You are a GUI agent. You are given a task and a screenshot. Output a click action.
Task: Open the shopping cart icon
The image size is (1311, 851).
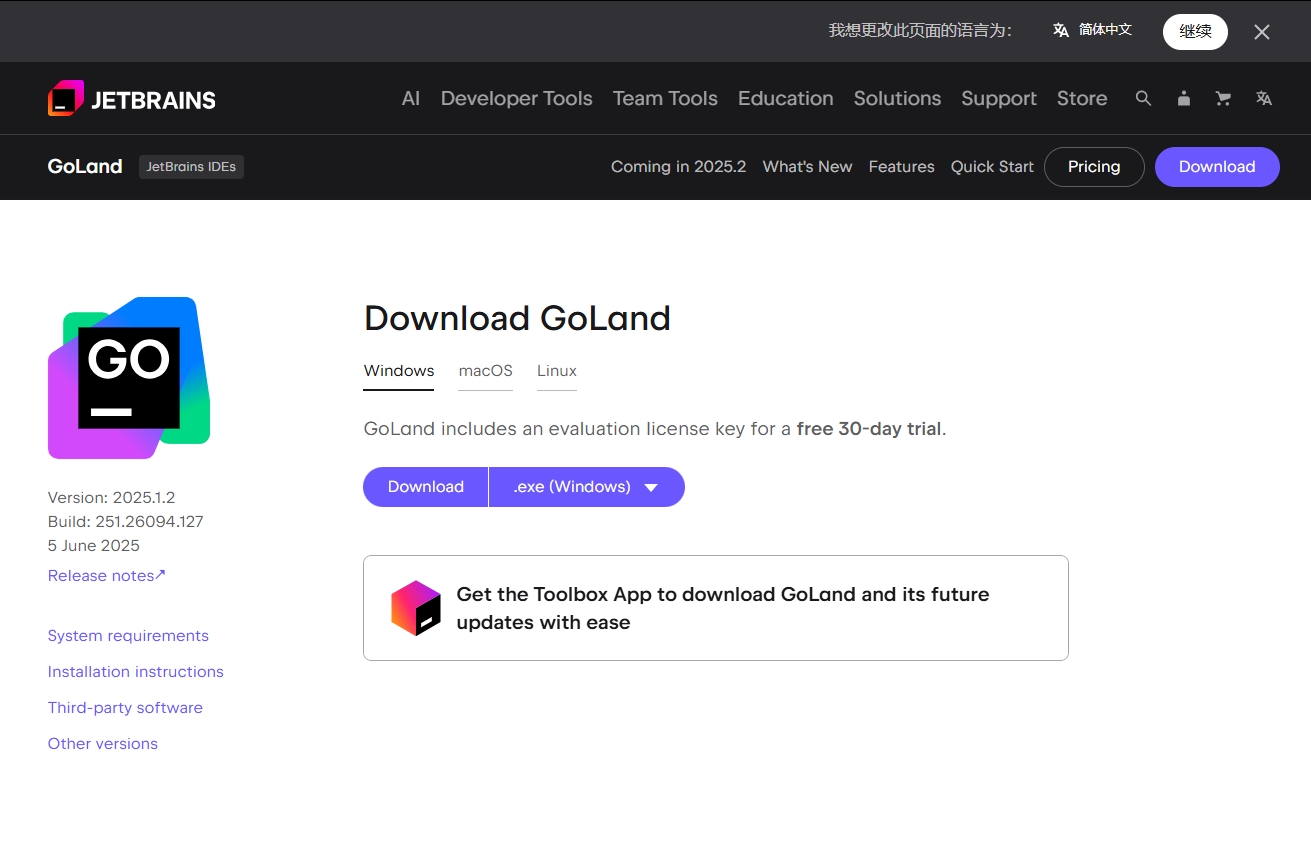click(x=1223, y=98)
